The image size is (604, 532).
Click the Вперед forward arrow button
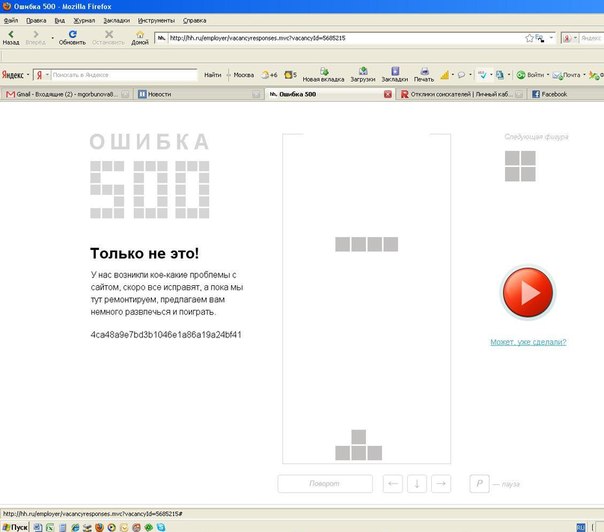coord(35,37)
